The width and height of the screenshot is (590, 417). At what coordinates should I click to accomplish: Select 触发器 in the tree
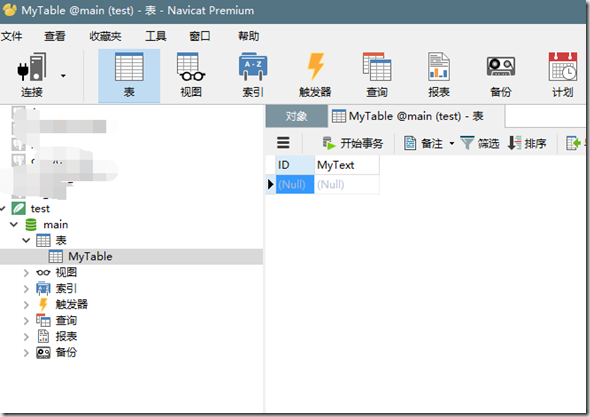click(71, 304)
